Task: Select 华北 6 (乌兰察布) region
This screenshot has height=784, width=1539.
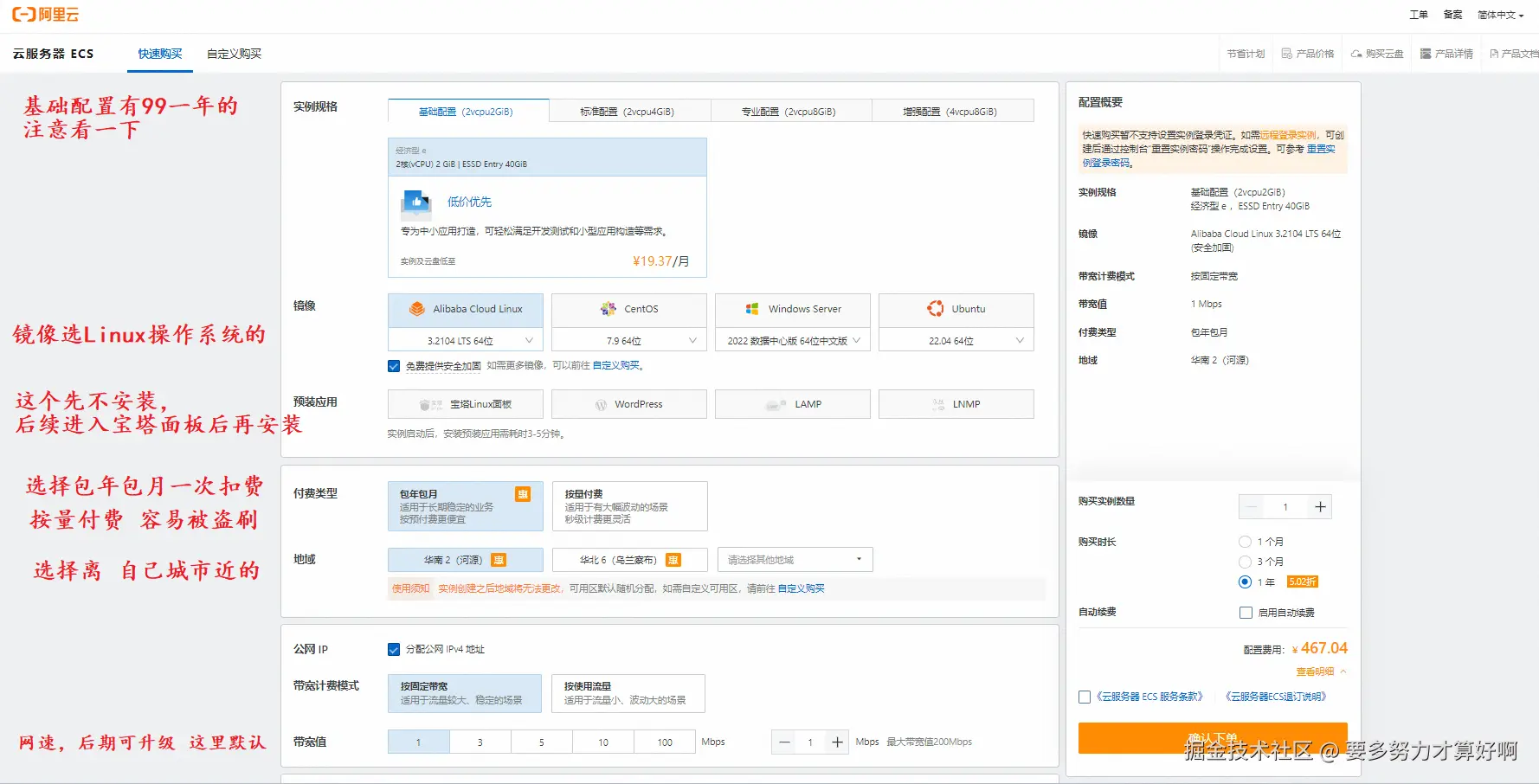Action: pos(630,560)
